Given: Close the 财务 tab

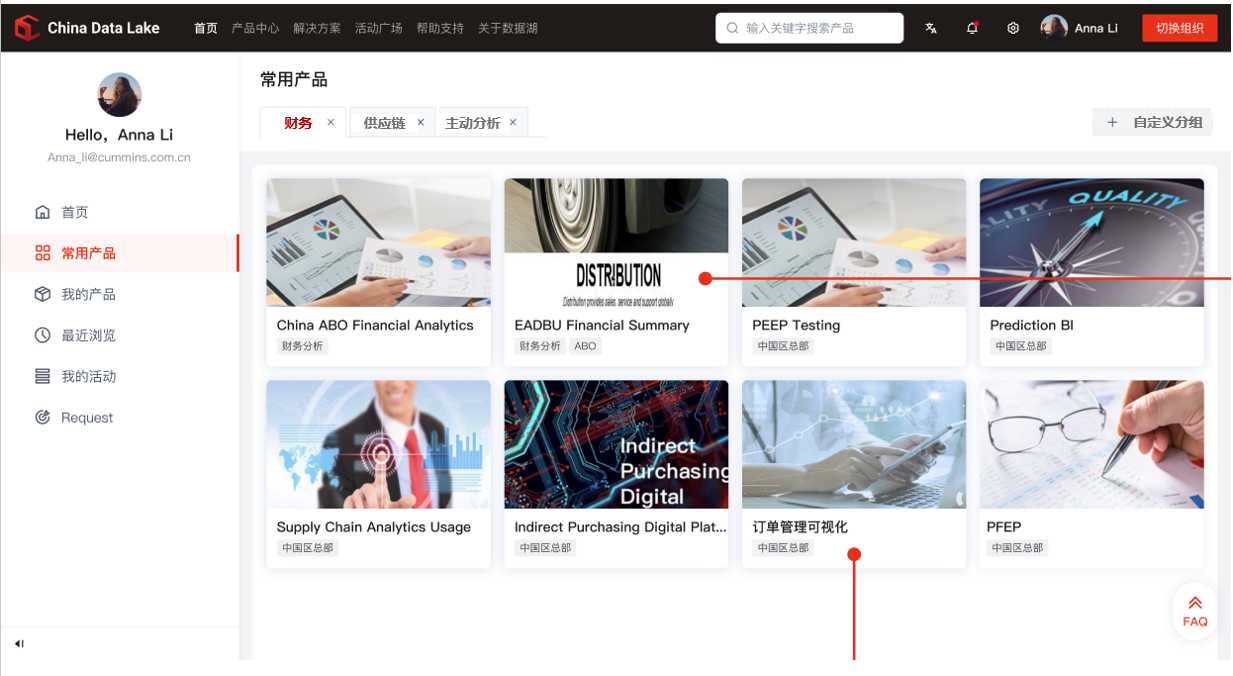Looking at the screenshot, I should (x=331, y=122).
